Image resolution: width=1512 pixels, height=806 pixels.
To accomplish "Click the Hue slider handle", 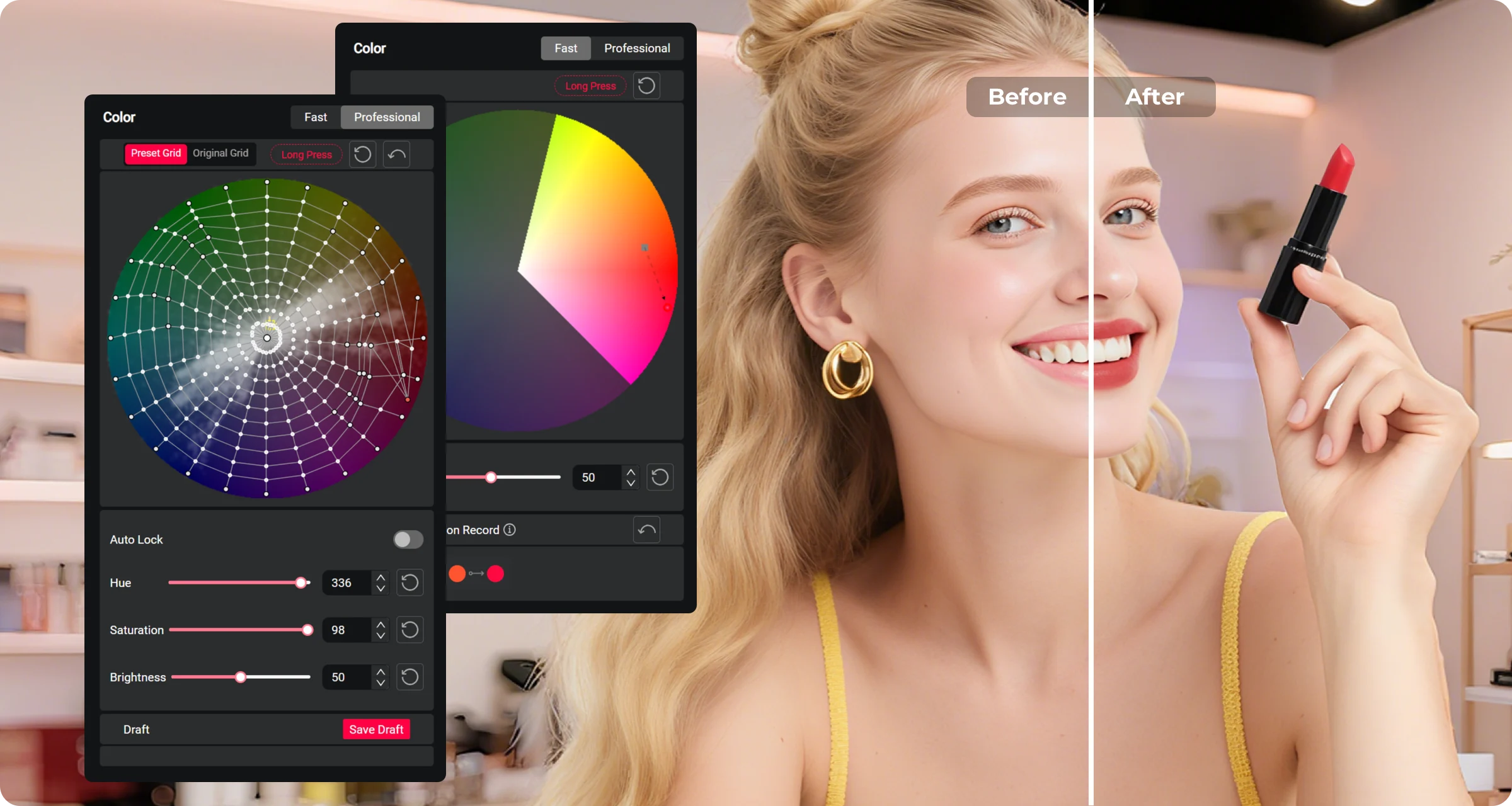I will [301, 582].
